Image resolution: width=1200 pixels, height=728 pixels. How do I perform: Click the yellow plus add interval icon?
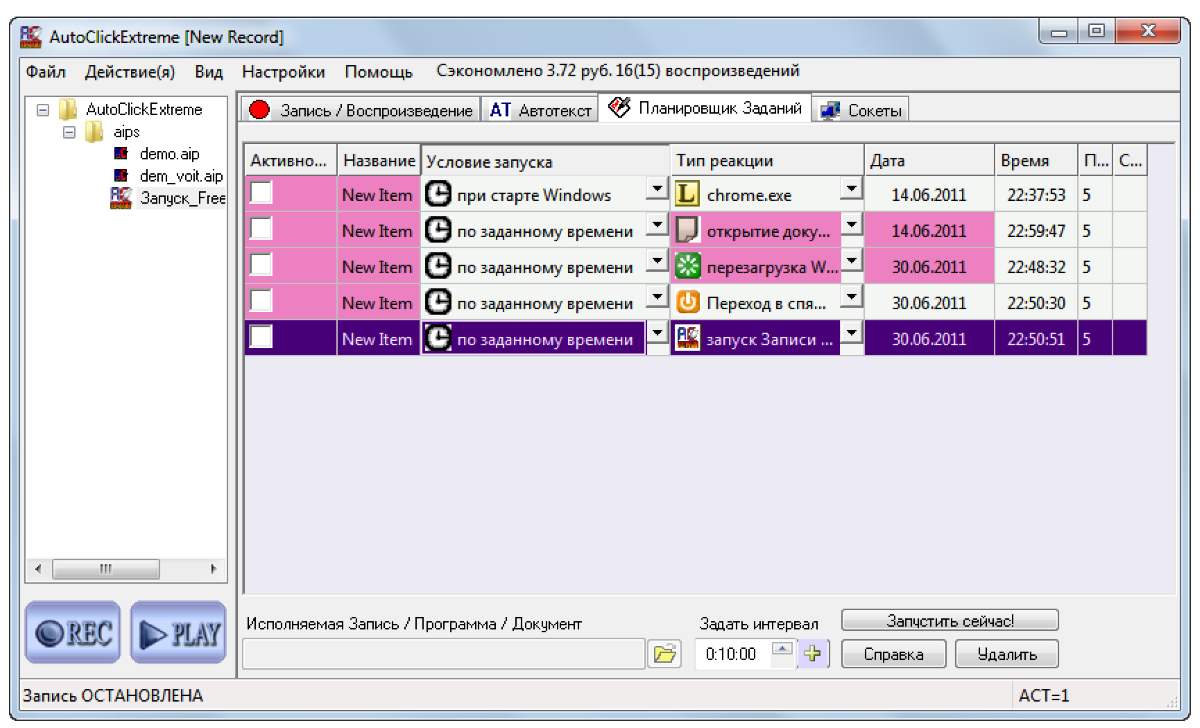[x=811, y=654]
